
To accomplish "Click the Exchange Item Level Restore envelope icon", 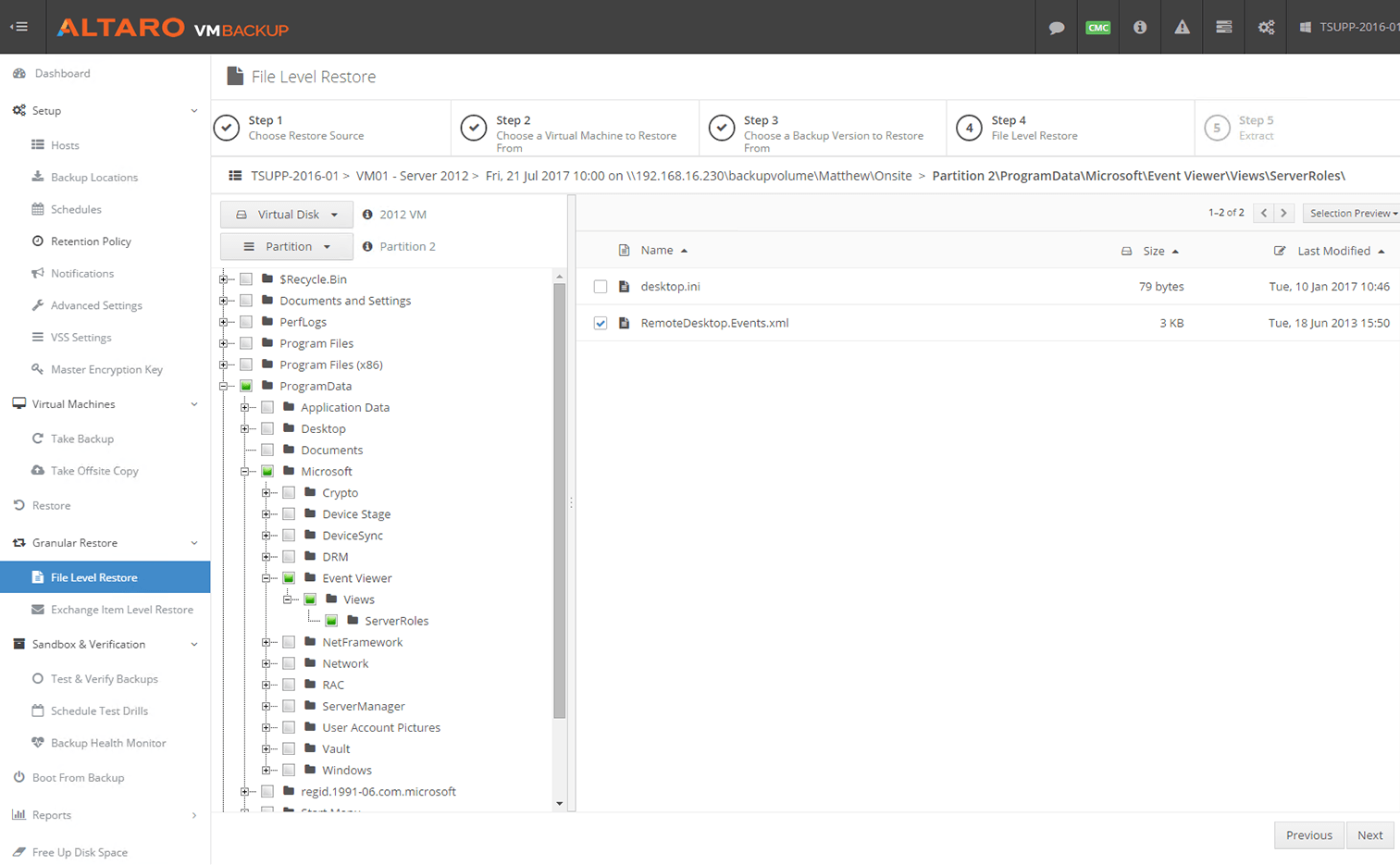I will pos(38,609).
